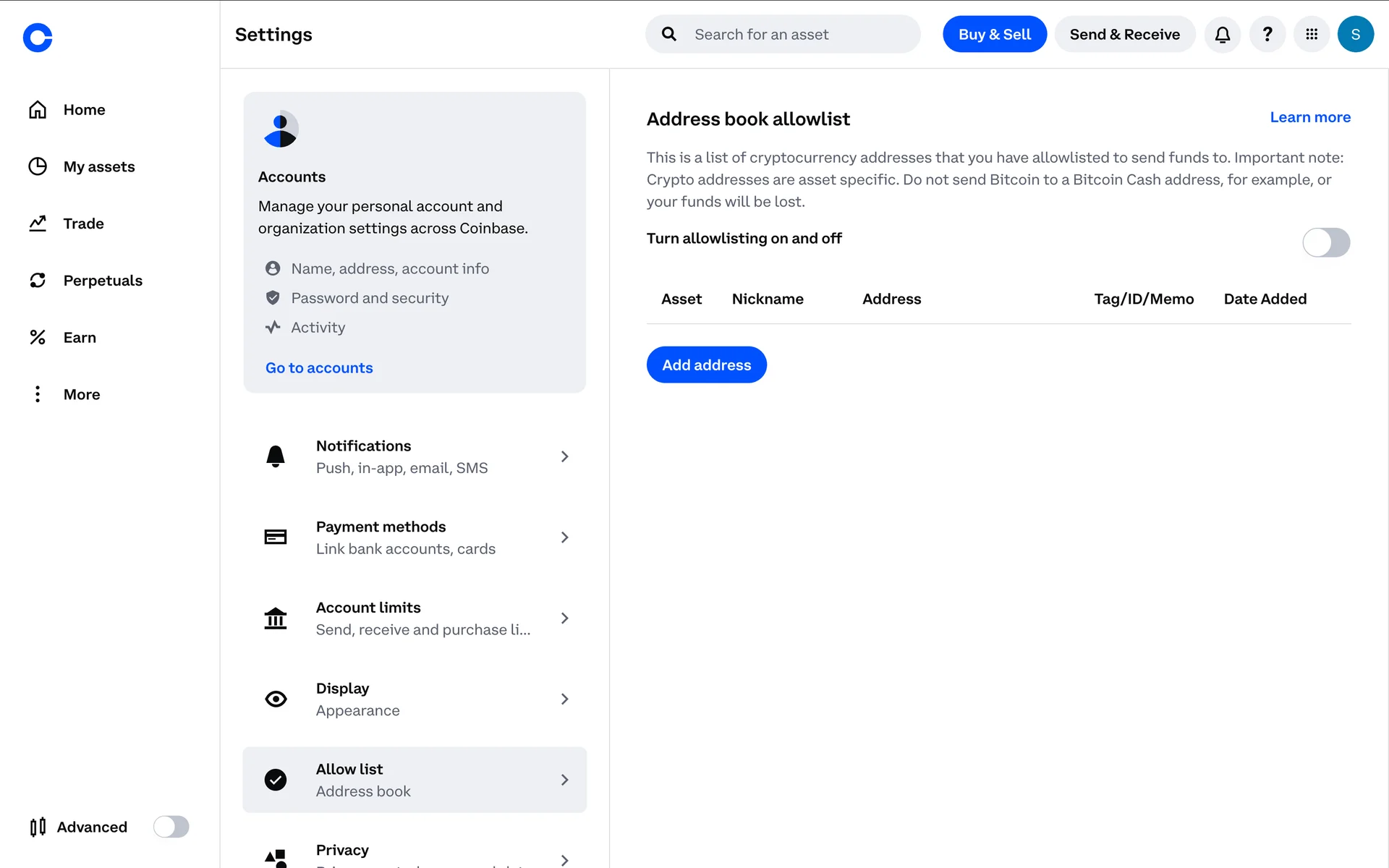The height and width of the screenshot is (868, 1389).
Task: Open the Learn more link
Action: 1309,117
